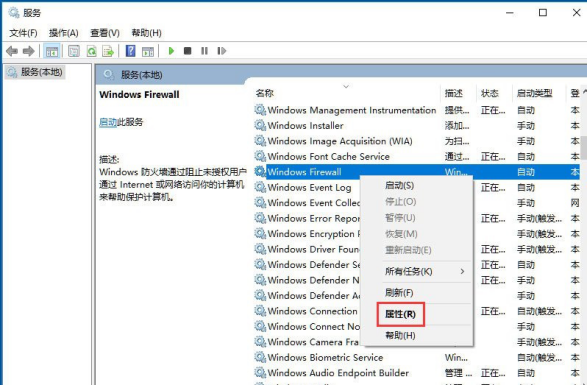Viewport: 587px width, 385px height.
Task: Choose 启动(S) in the context menu
Action: coord(399,185)
